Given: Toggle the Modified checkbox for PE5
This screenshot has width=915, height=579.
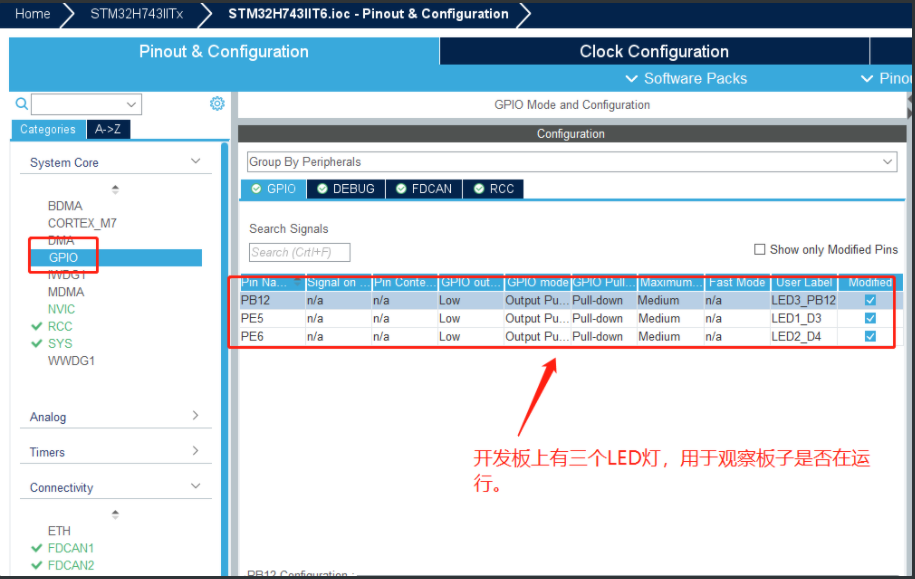Looking at the screenshot, I should [870, 318].
